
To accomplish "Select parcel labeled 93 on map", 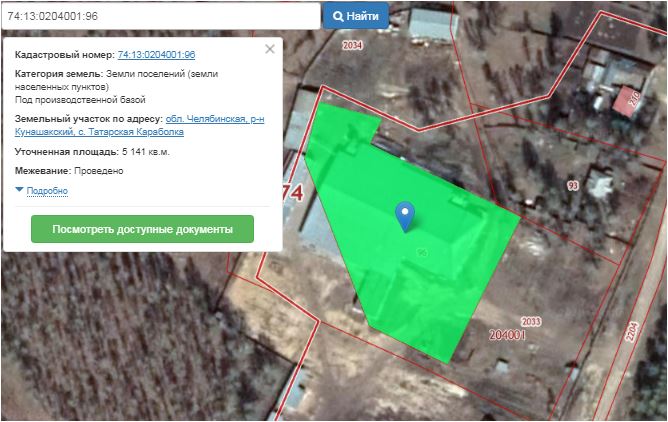I will 573,186.
